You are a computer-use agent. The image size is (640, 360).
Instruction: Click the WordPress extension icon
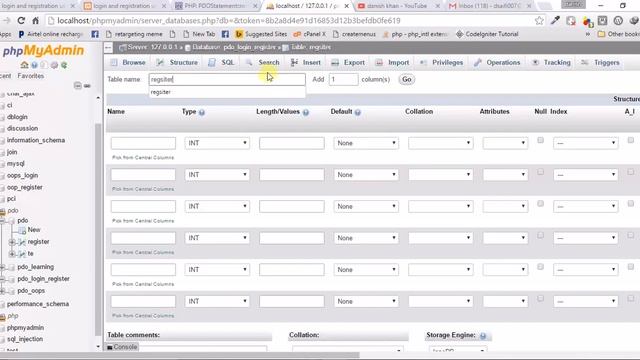tap(618, 20)
